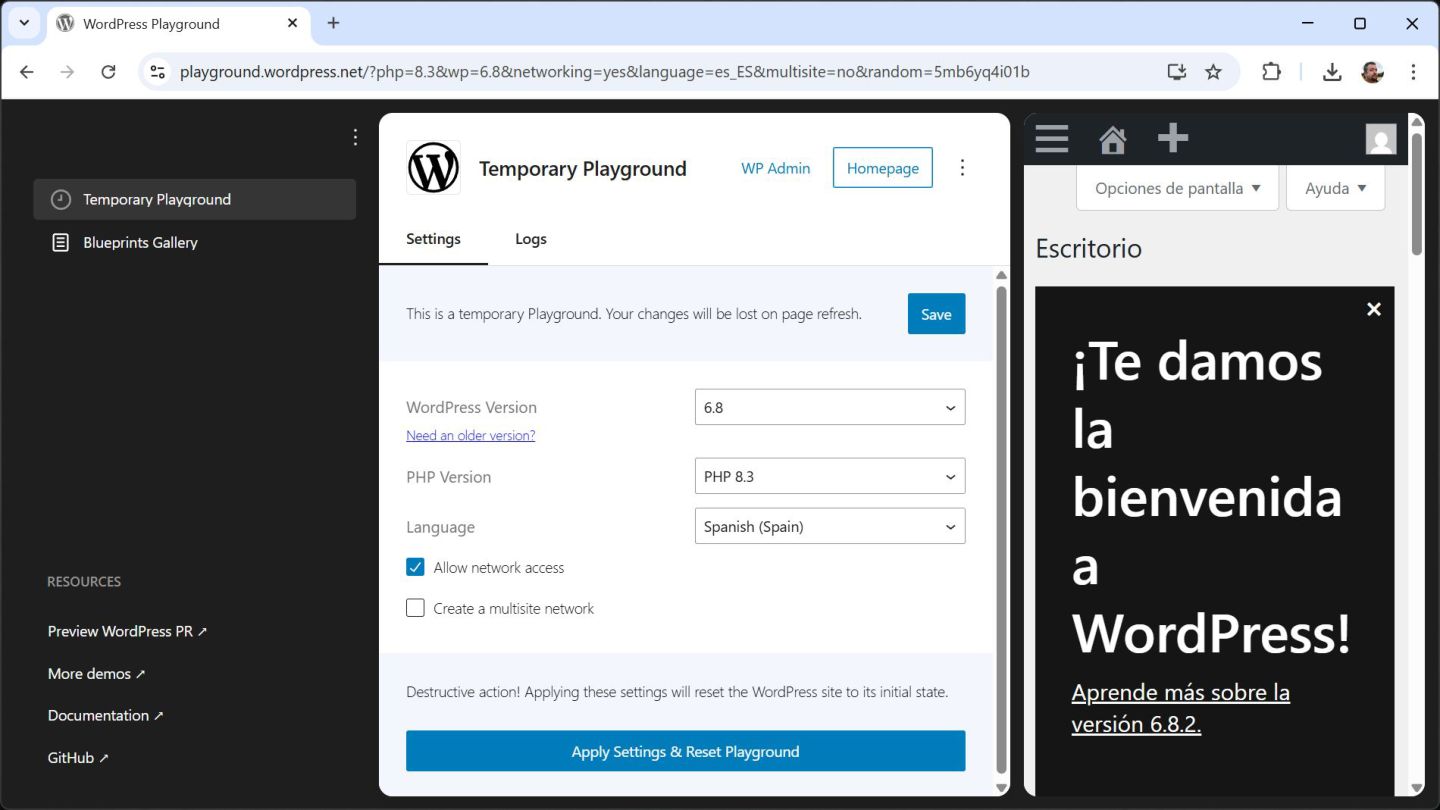Expand Opciones de pantalla
Viewport: 1440px width, 810px height.
[1177, 188]
